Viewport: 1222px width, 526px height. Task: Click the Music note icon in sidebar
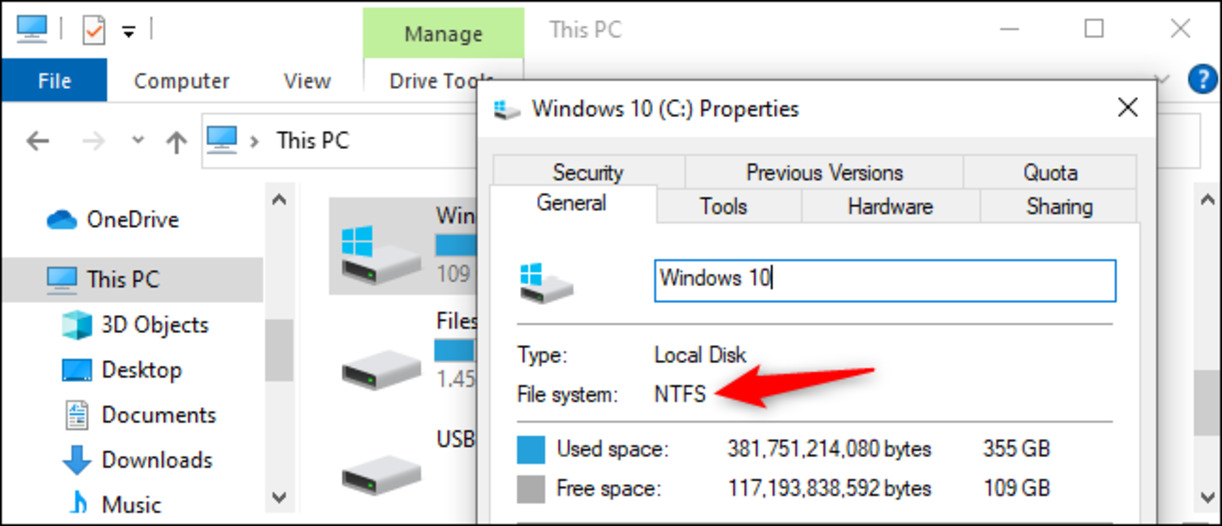coord(77,505)
